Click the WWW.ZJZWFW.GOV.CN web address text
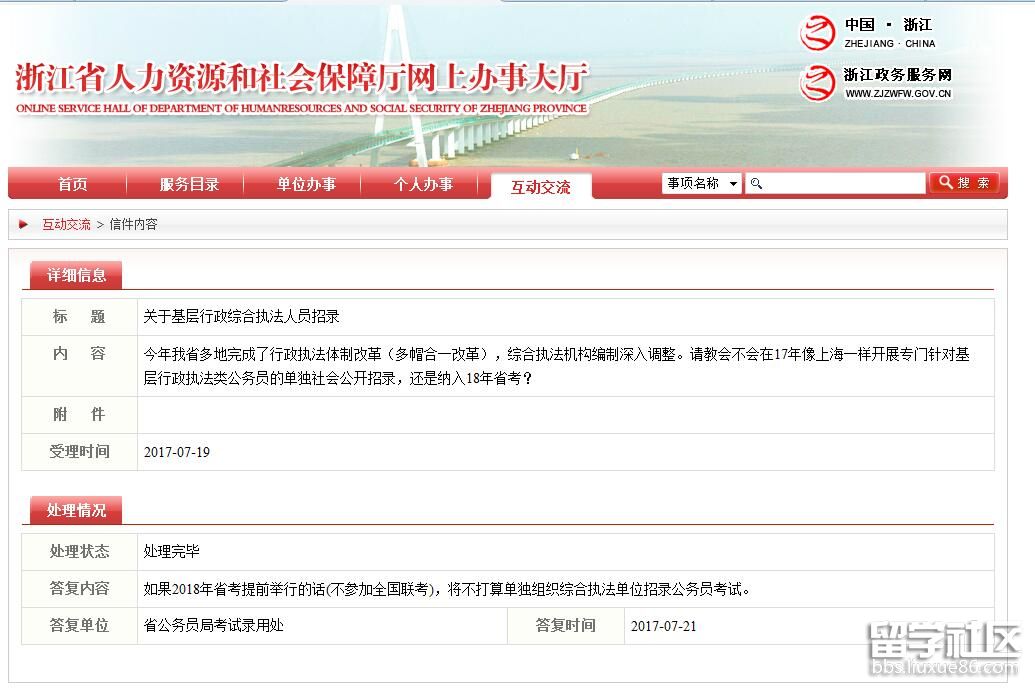This screenshot has width=1035, height=689. tap(898, 94)
